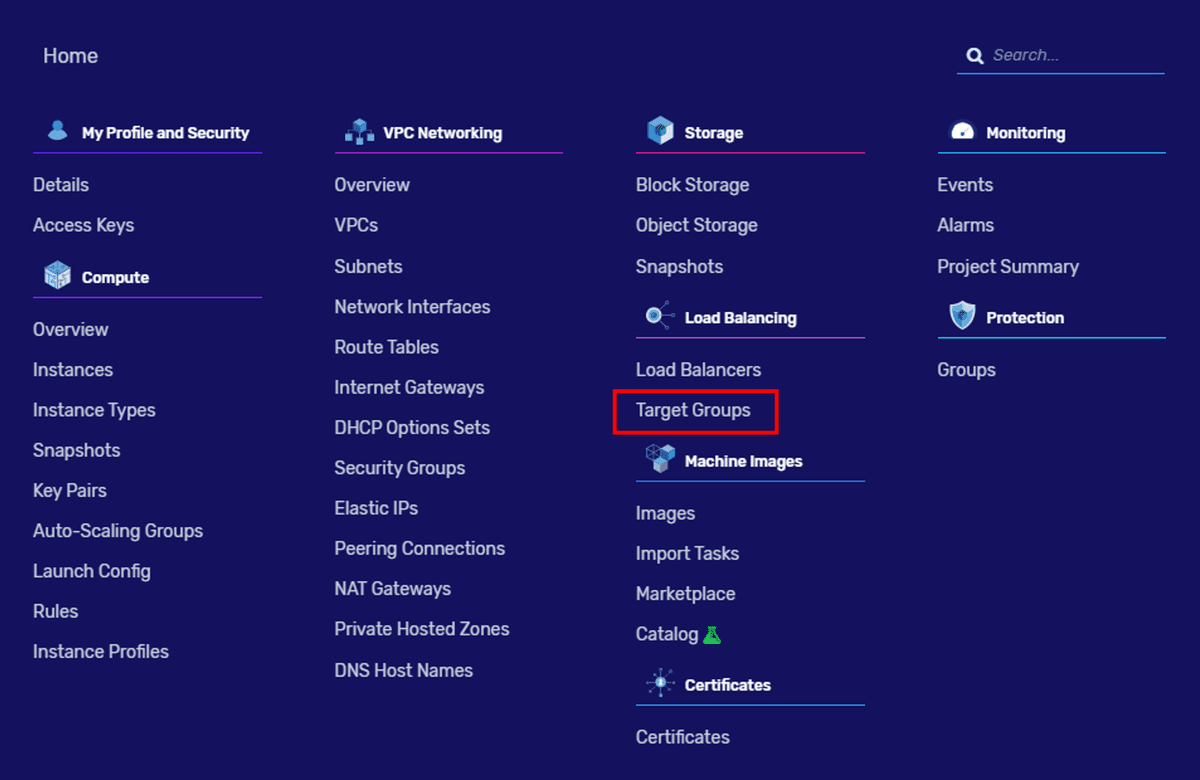Screen dimensions: 1200x780
Task: Open the Instances page
Action: point(73,370)
